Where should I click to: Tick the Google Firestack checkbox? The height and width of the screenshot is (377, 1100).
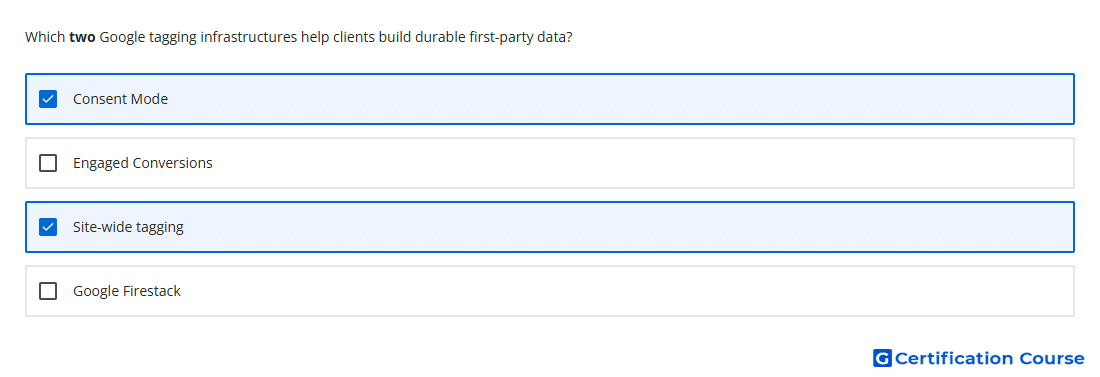tap(48, 291)
